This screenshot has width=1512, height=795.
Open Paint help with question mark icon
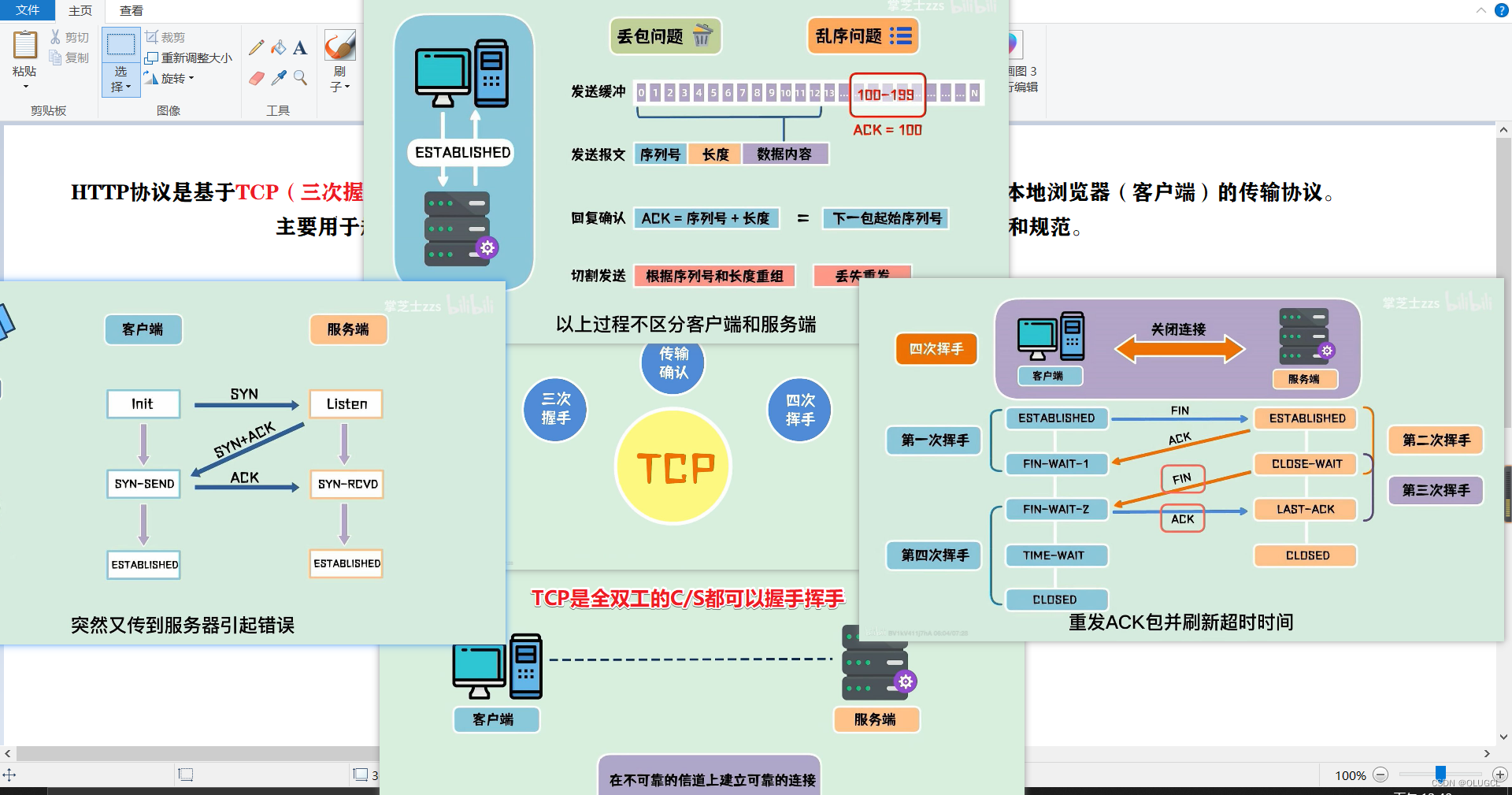pyautogui.click(x=1501, y=10)
